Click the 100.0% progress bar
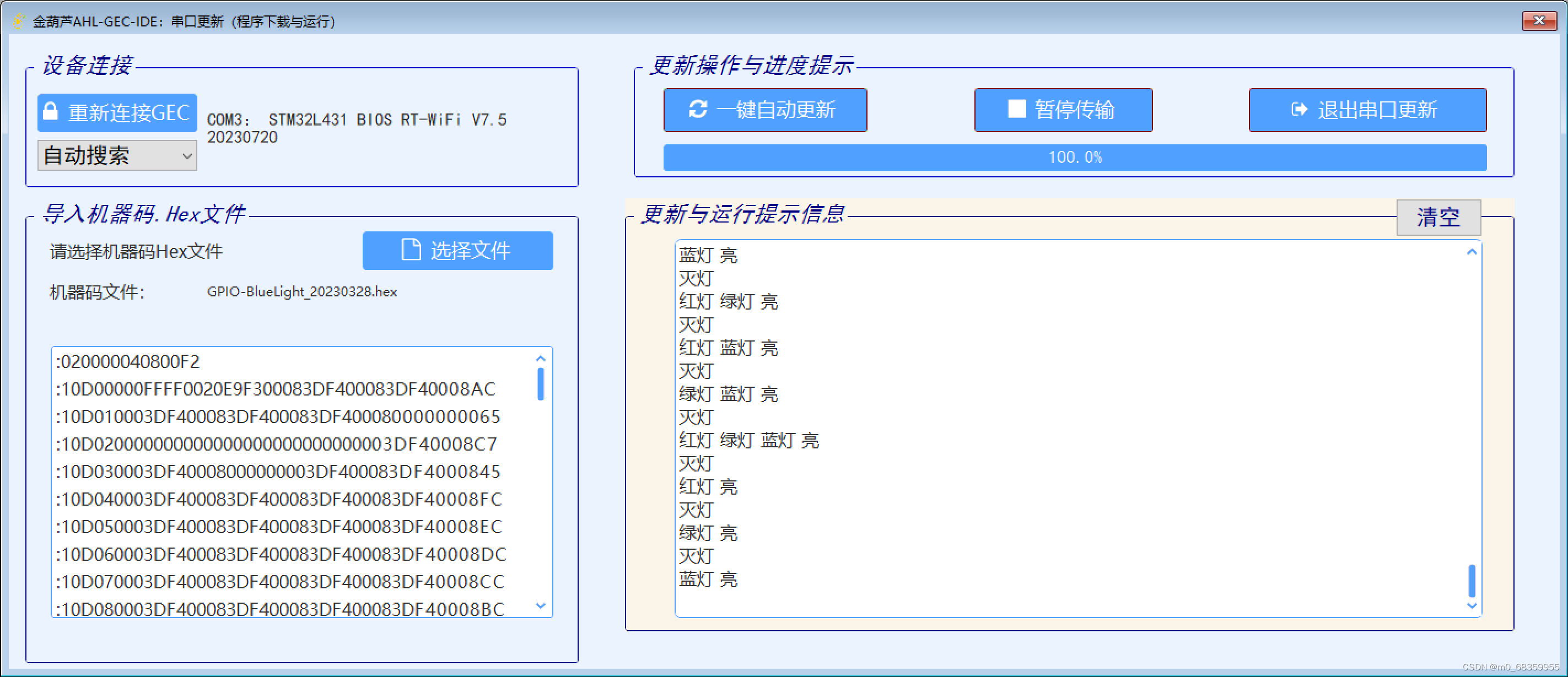 [1074, 158]
